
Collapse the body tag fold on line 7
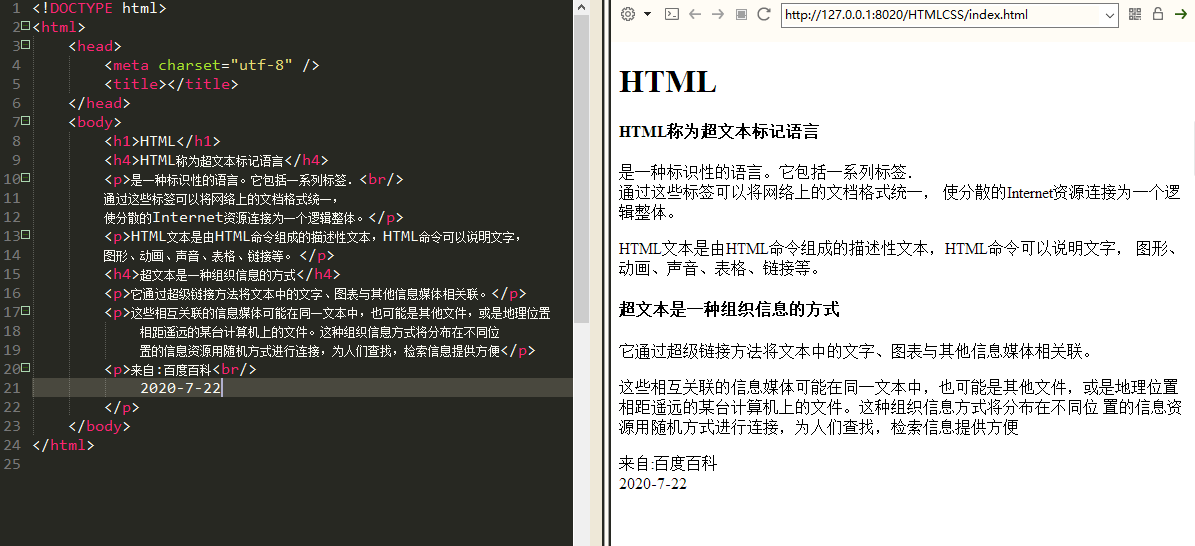point(26,120)
